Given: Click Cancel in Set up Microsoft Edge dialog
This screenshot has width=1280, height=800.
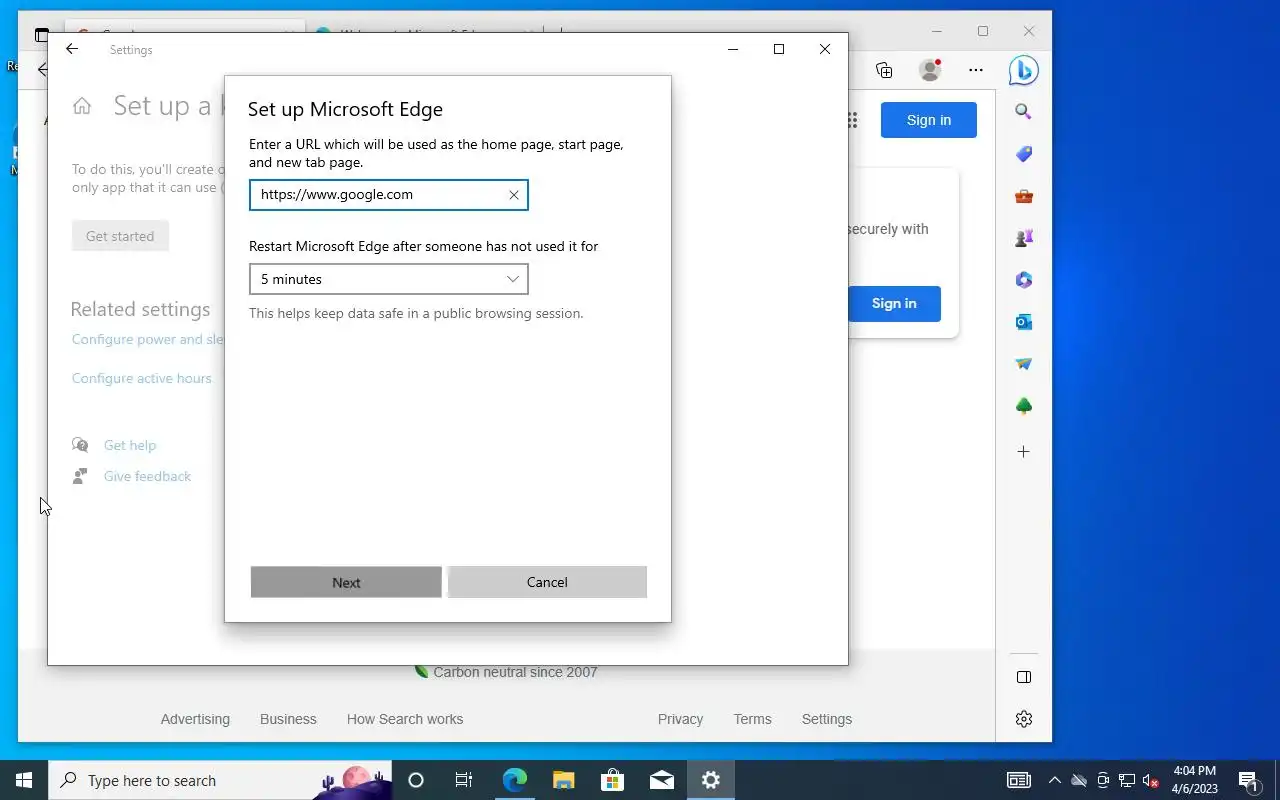Looking at the screenshot, I should click(x=547, y=582).
